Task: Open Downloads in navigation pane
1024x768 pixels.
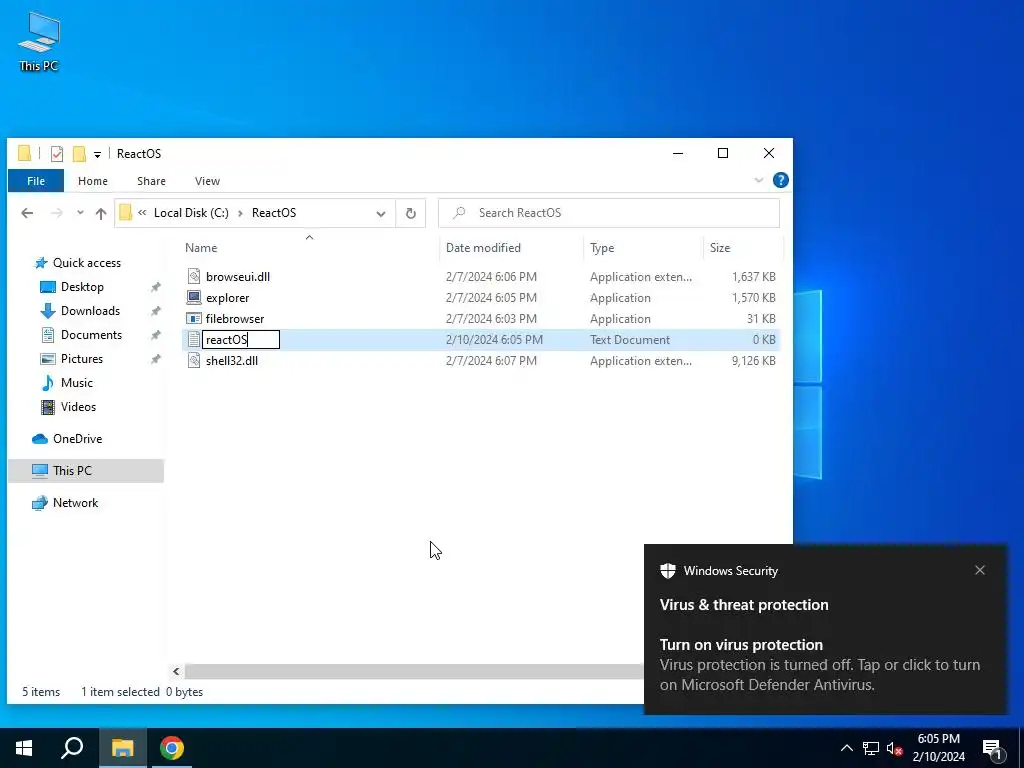Action: pos(90,311)
